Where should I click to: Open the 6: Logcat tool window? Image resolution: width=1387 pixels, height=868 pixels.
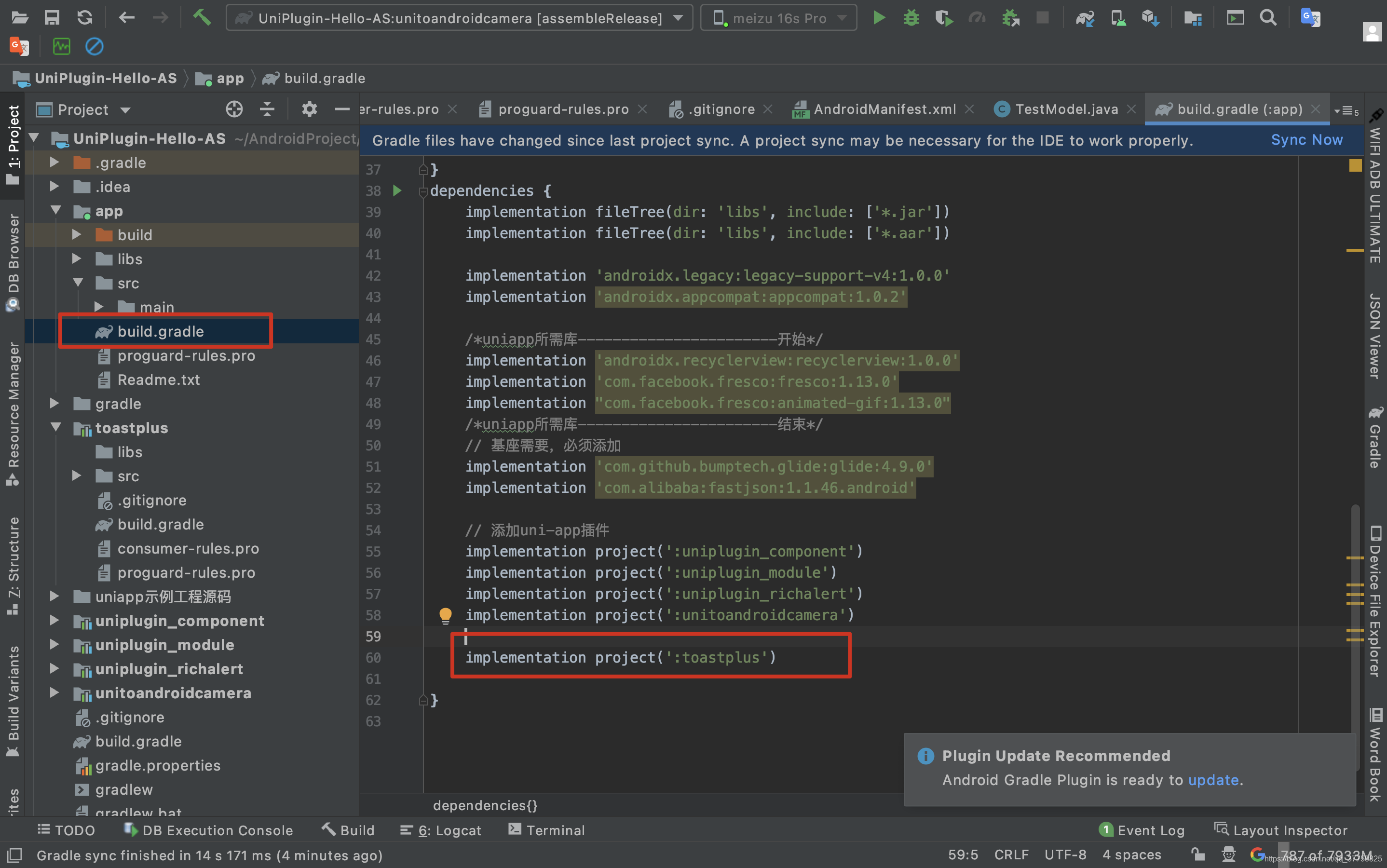(x=440, y=830)
